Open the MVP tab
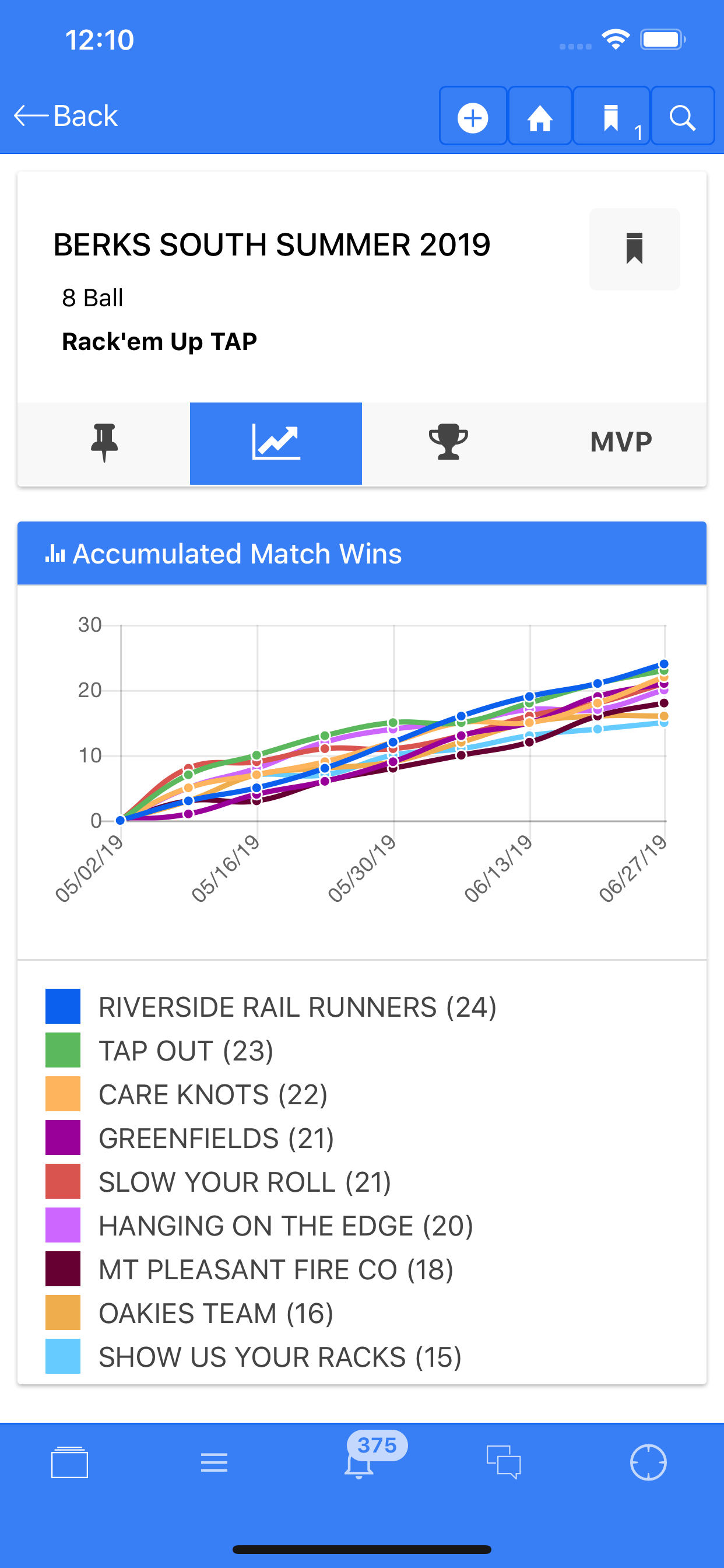This screenshot has width=724, height=1568. 621,443
